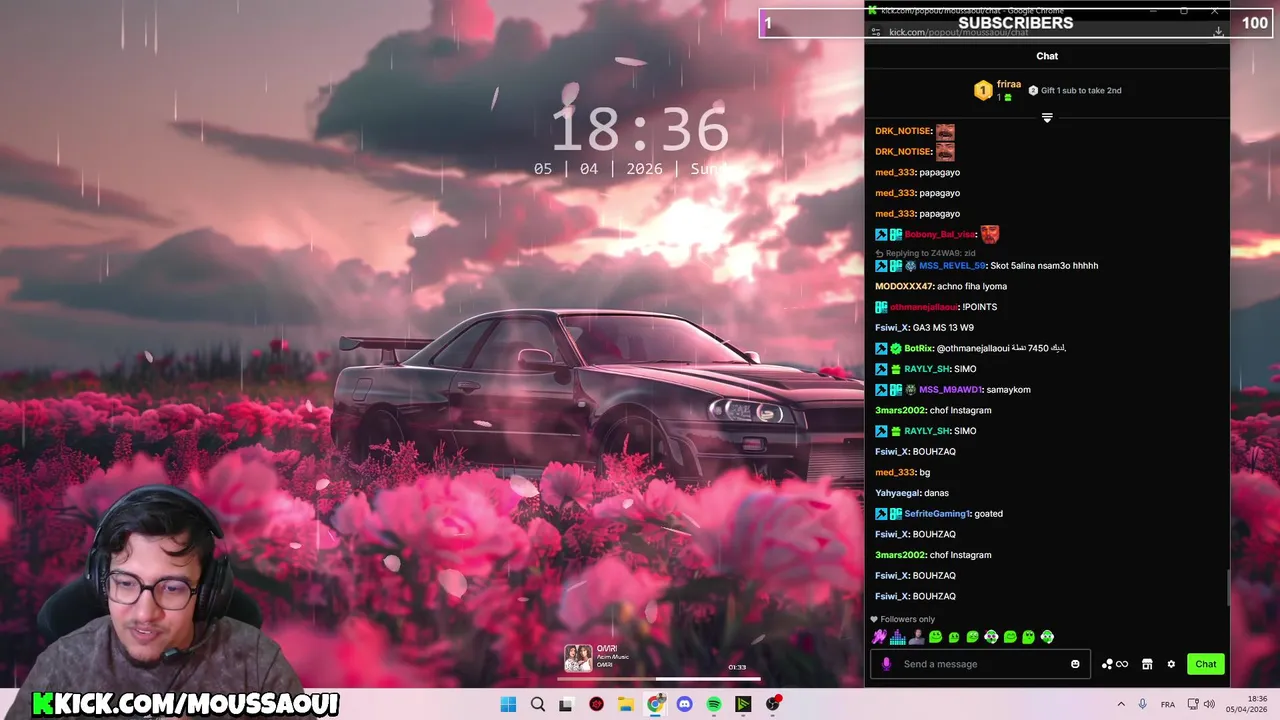Image resolution: width=1280 pixels, height=720 pixels.
Task: Open the red circular app on taskbar
Action: click(x=597, y=704)
